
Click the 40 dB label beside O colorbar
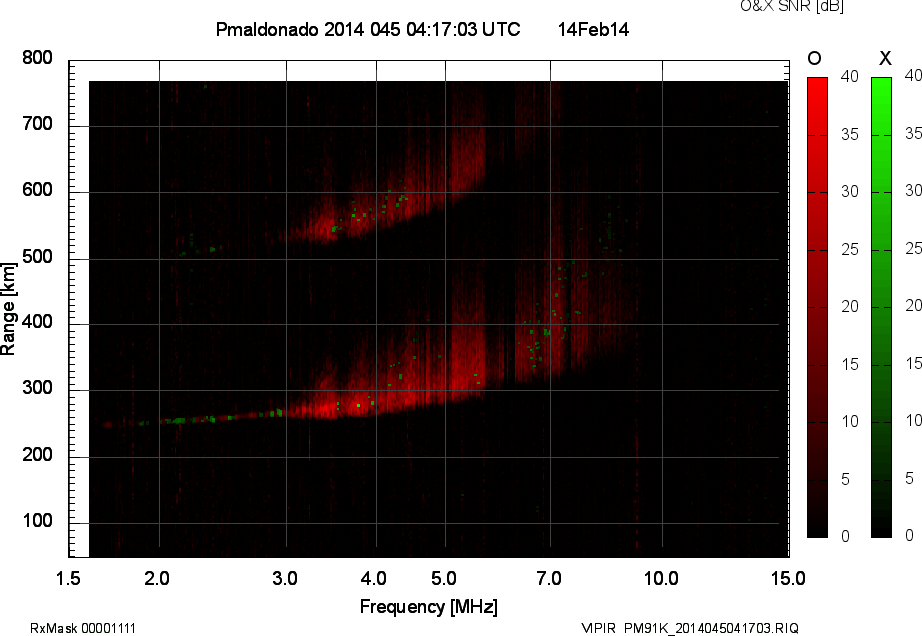click(849, 76)
